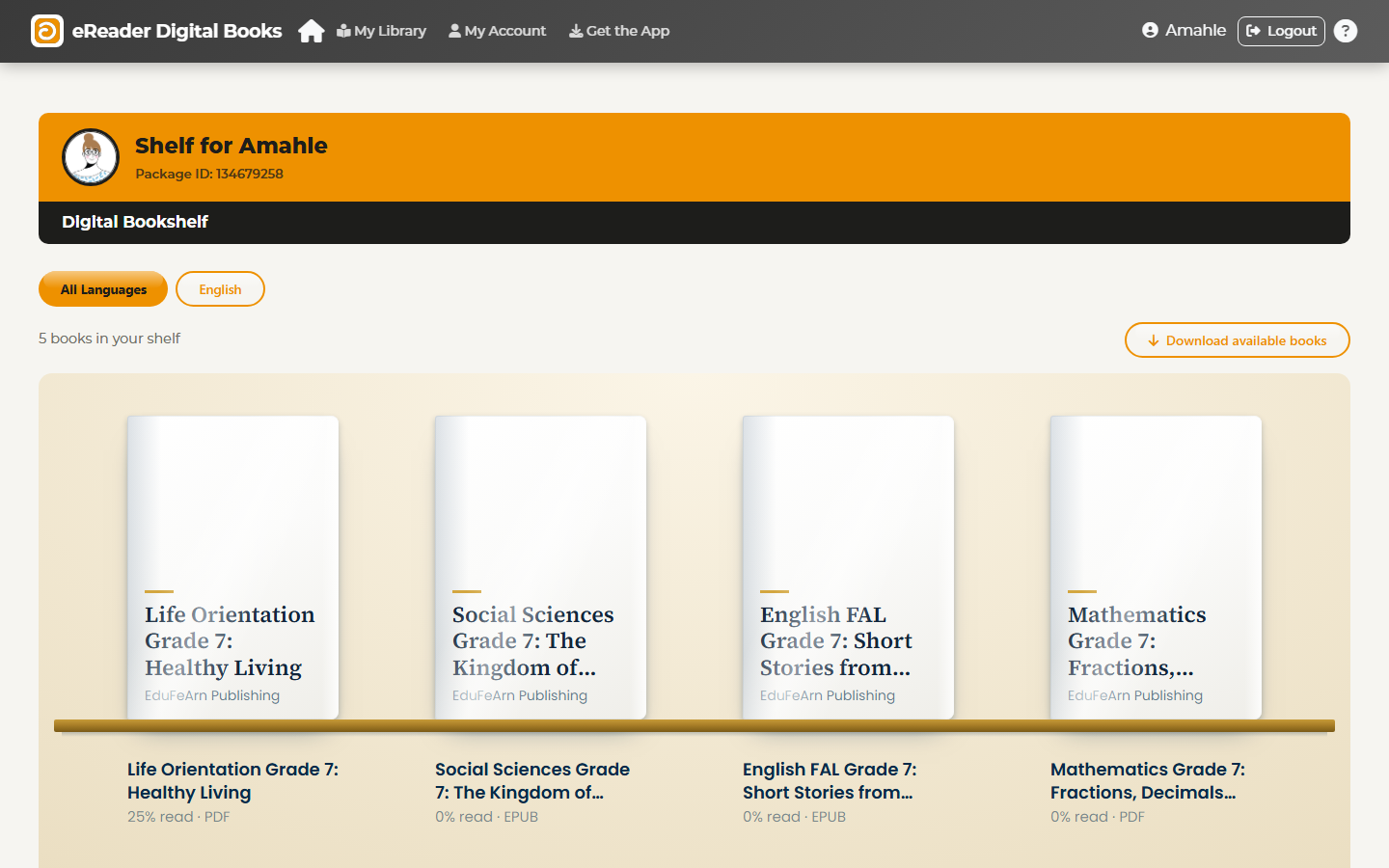Click Amahle's avatar picture on the shelf banner
This screenshot has width=1389, height=868.
91,157
